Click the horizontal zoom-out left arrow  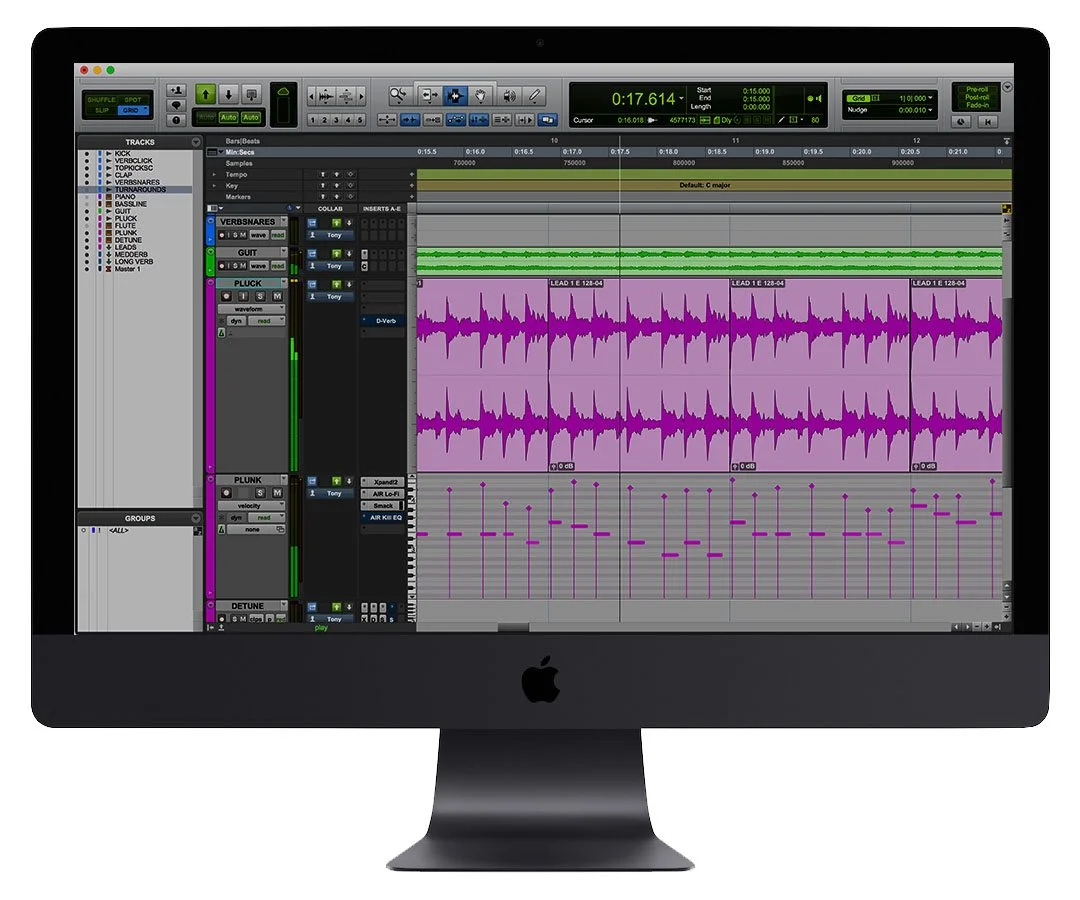(x=311, y=96)
